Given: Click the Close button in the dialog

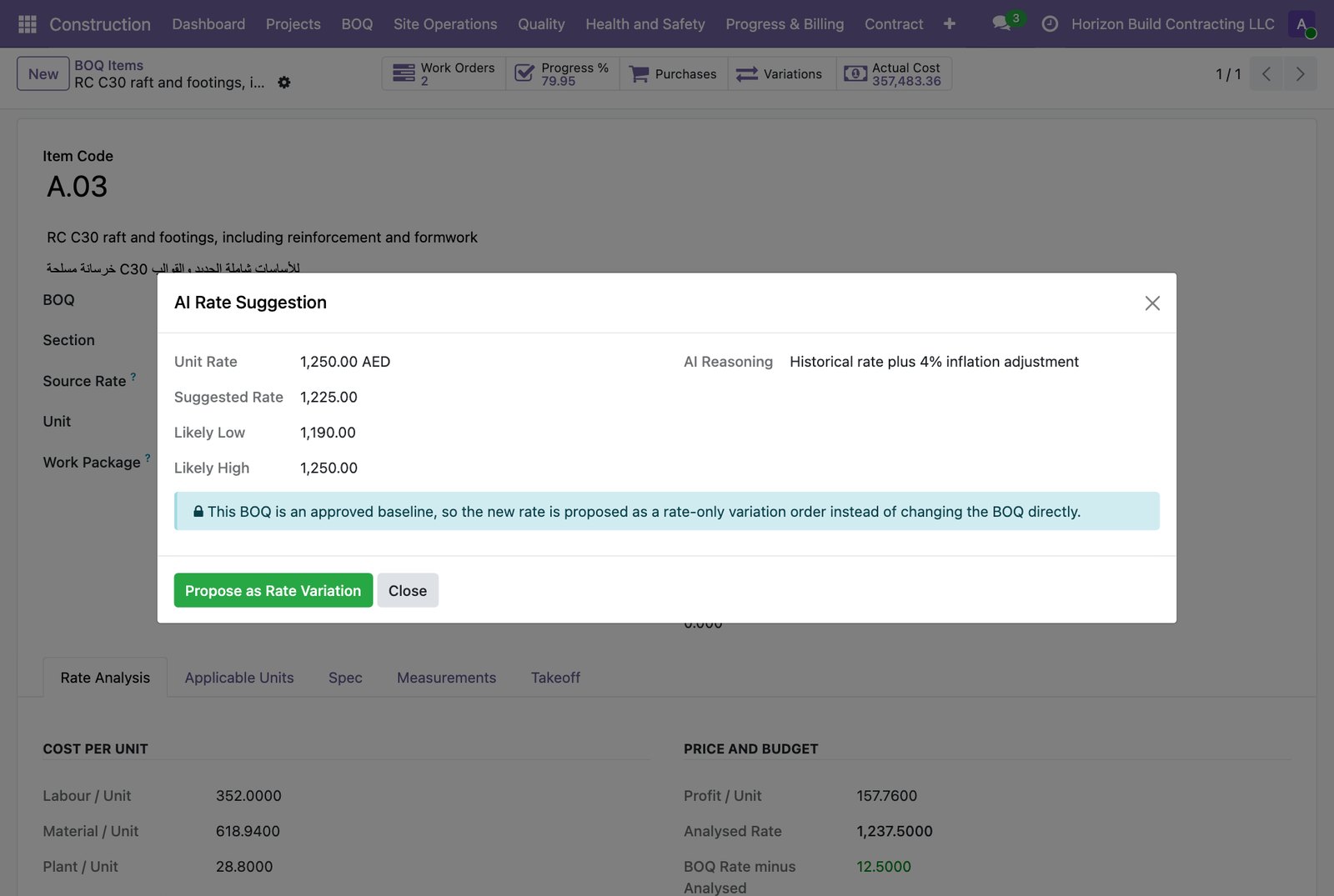Looking at the screenshot, I should tap(408, 590).
